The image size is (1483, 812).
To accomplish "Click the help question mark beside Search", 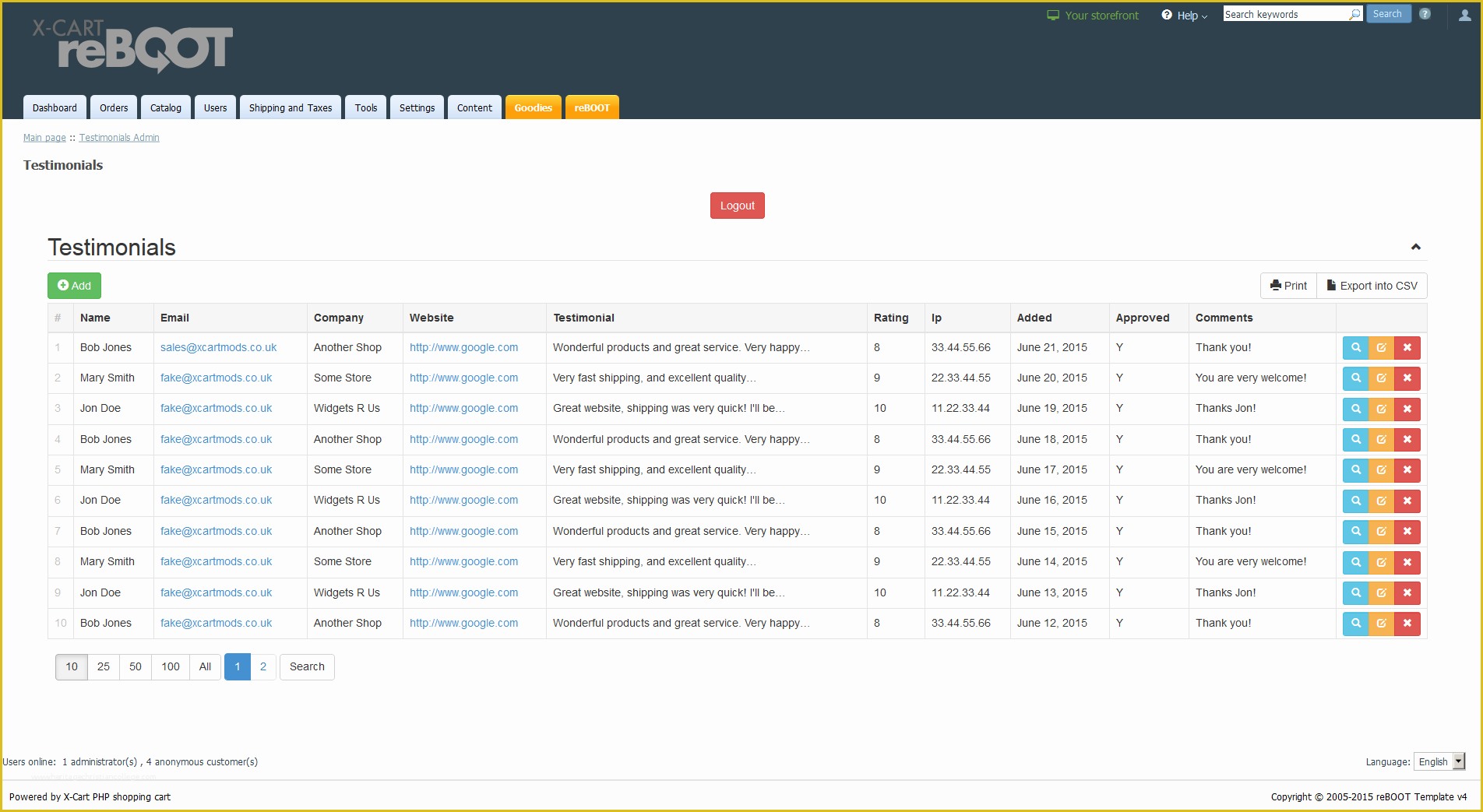I will tap(1425, 14).
